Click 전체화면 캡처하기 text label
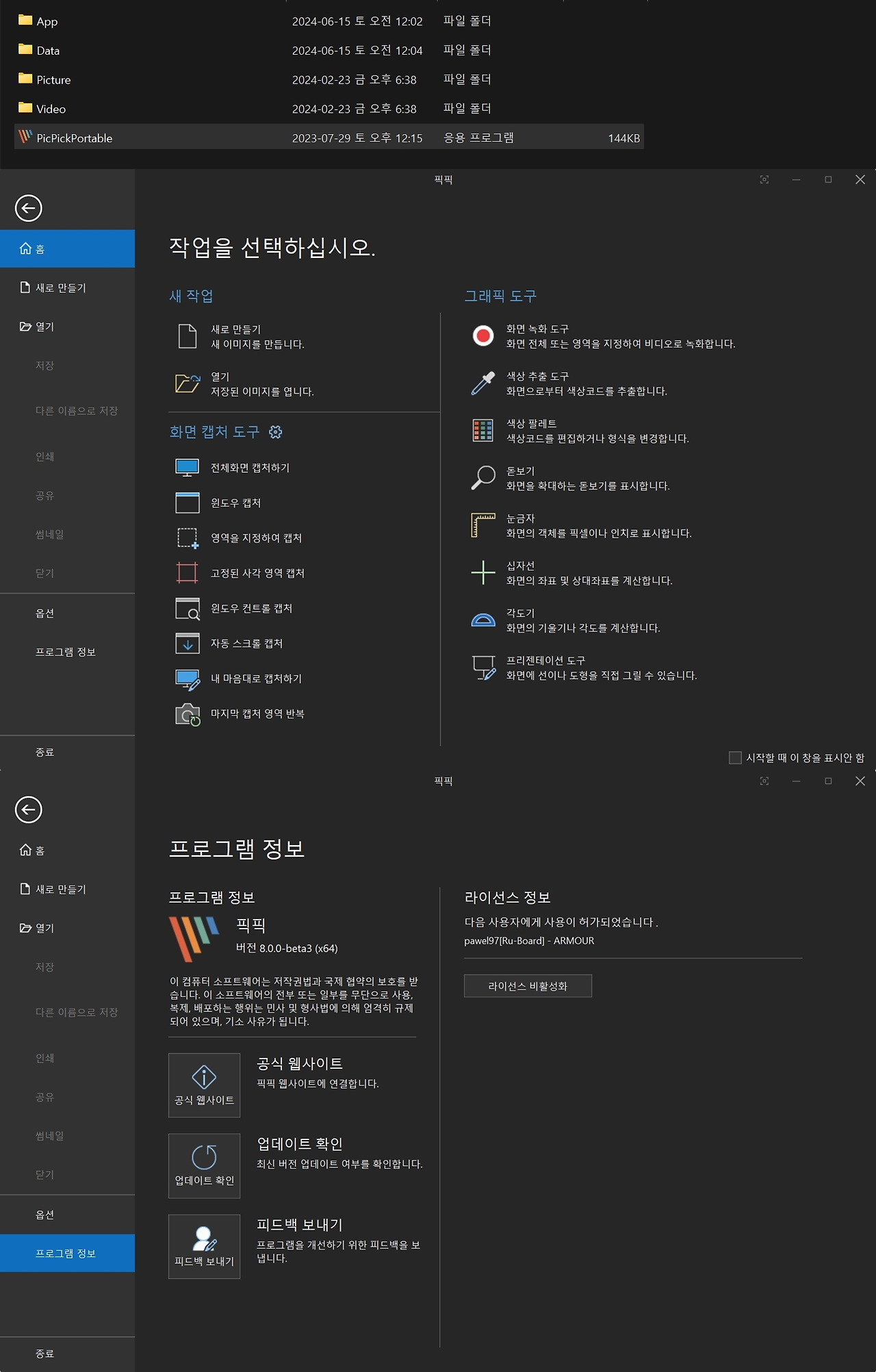Viewport: 876px width, 1372px height. pyautogui.click(x=250, y=468)
